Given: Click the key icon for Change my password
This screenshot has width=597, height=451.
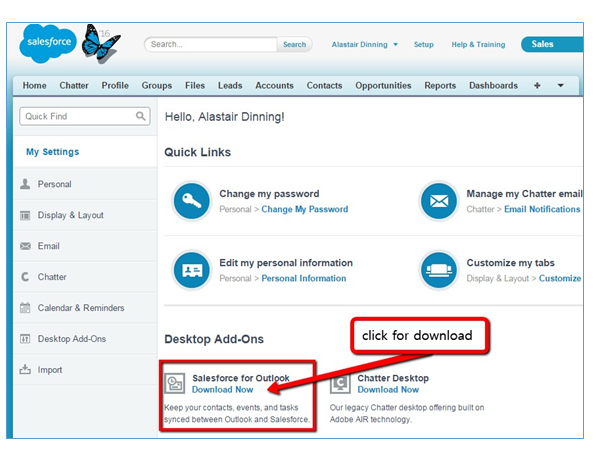Looking at the screenshot, I should [192, 201].
